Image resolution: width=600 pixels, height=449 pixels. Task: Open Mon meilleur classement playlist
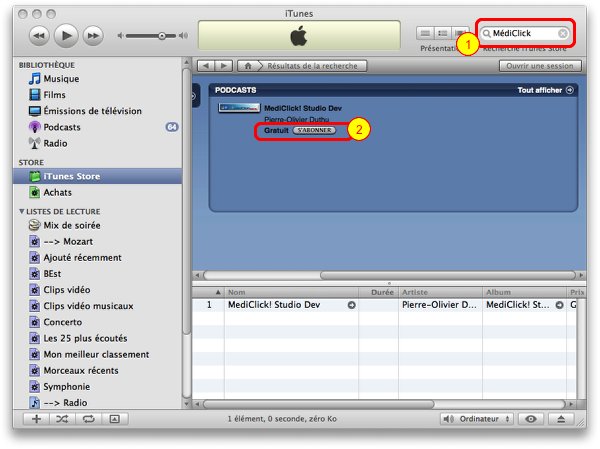coord(96,354)
